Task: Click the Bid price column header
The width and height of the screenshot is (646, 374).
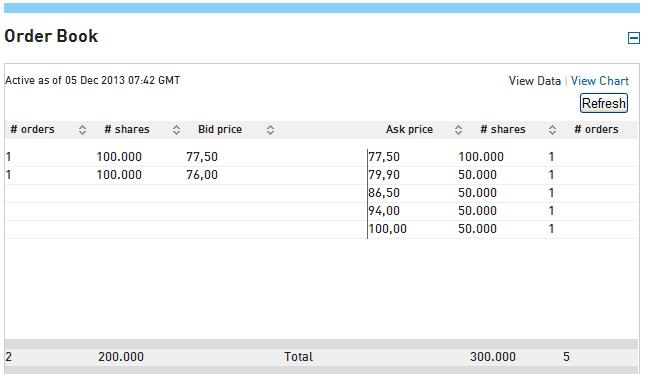Action: pos(220,129)
